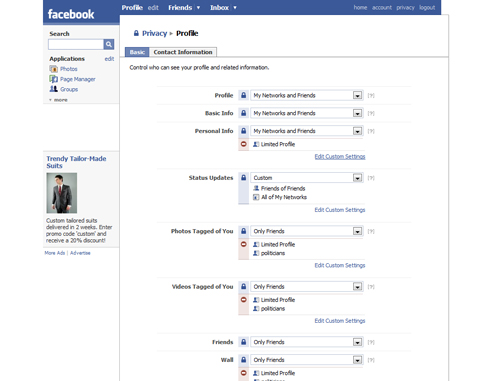This screenshot has height=381, width=500.
Task: Open the Videos Tagged of You dropdown
Action: pos(307,286)
